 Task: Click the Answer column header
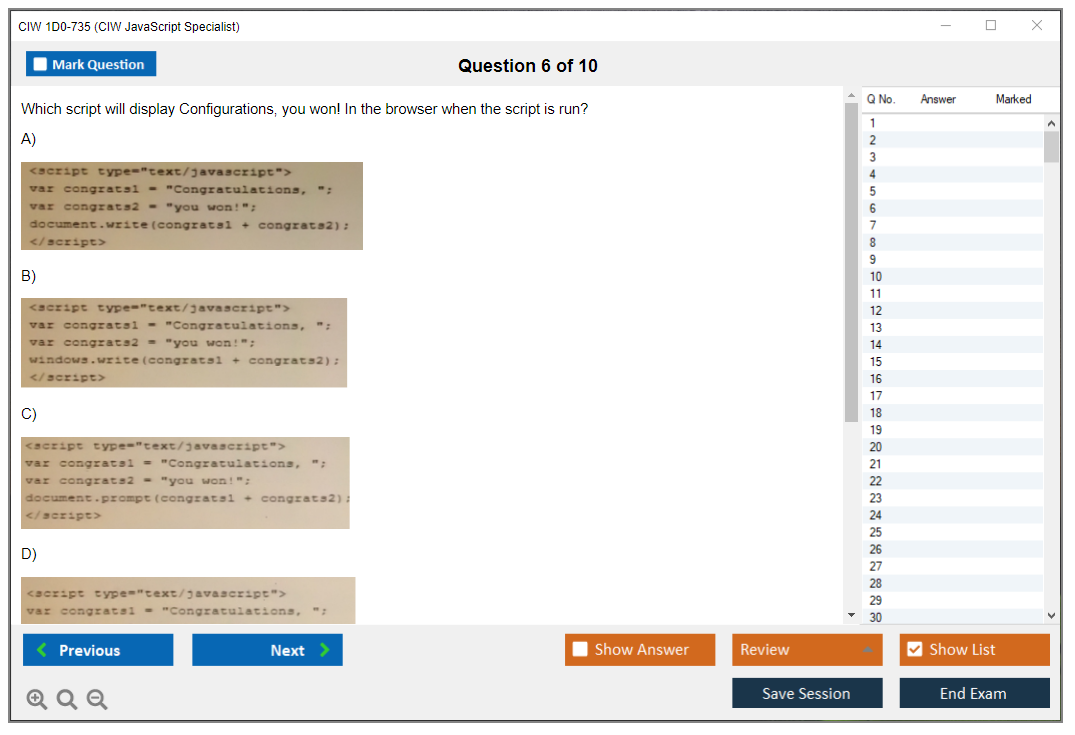tap(938, 99)
